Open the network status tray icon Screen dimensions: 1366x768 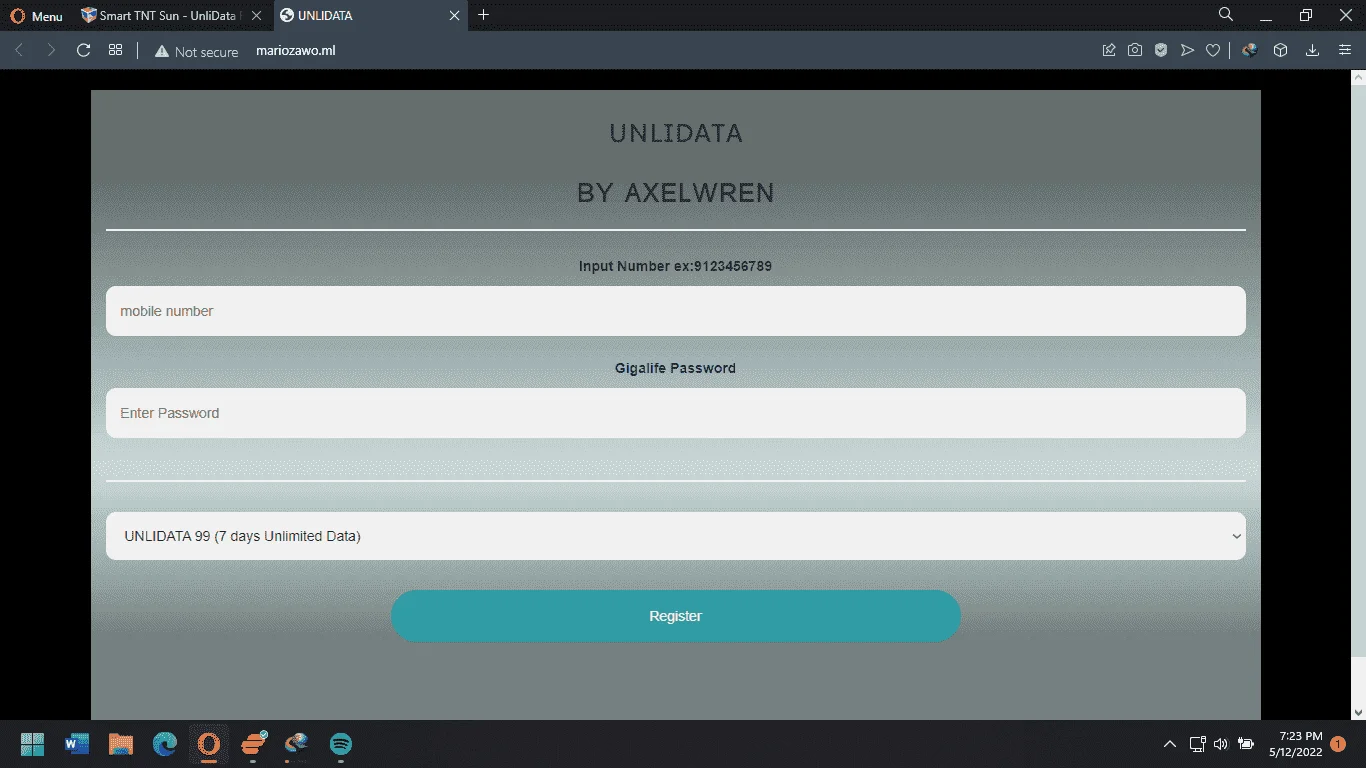pos(1197,744)
